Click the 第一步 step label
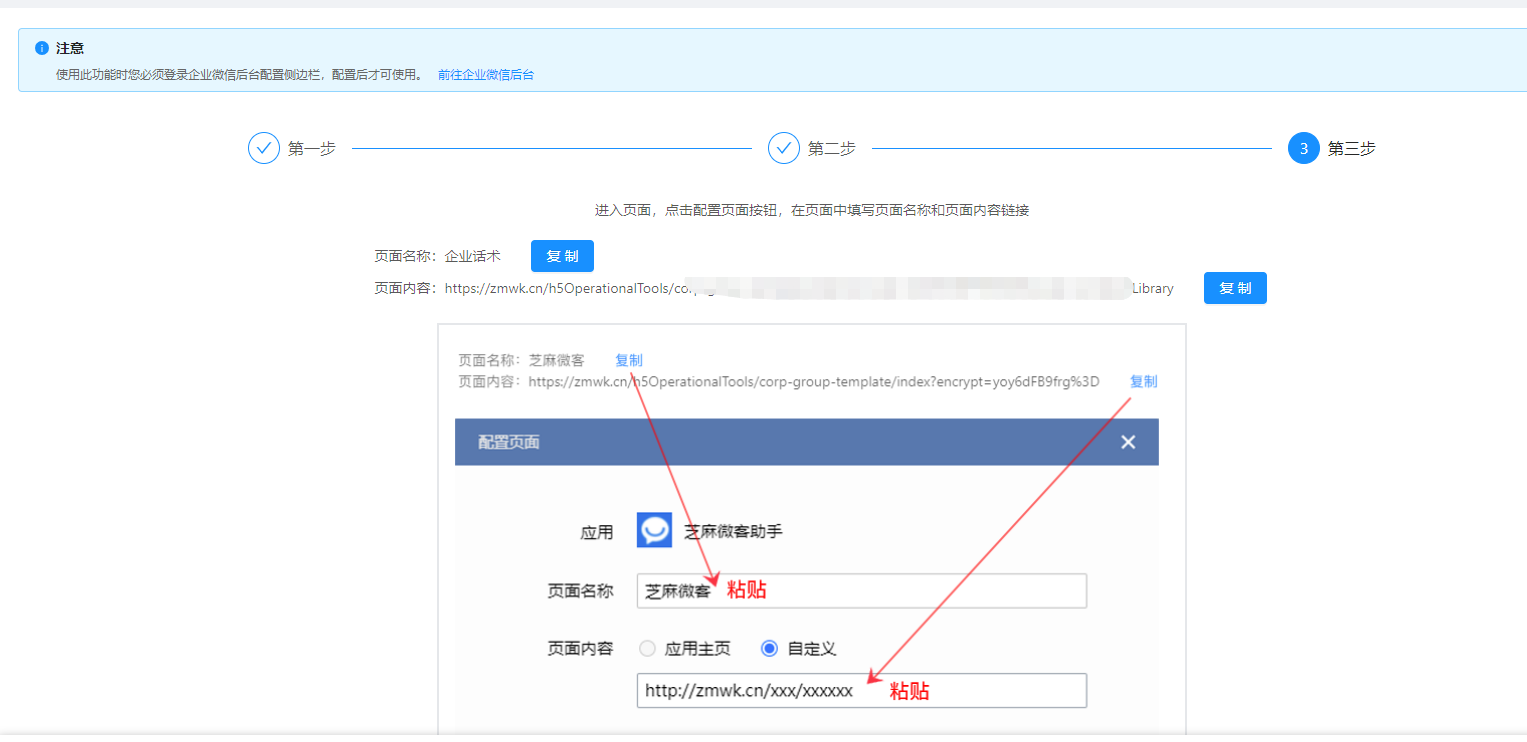1527x742 pixels. tap(312, 149)
